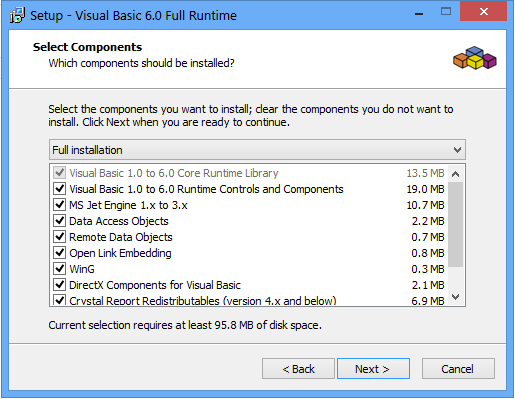The width and height of the screenshot is (515, 399).
Task: Toggle MS Jet Engine 1.x to 3.x checkbox
Action: (59, 205)
